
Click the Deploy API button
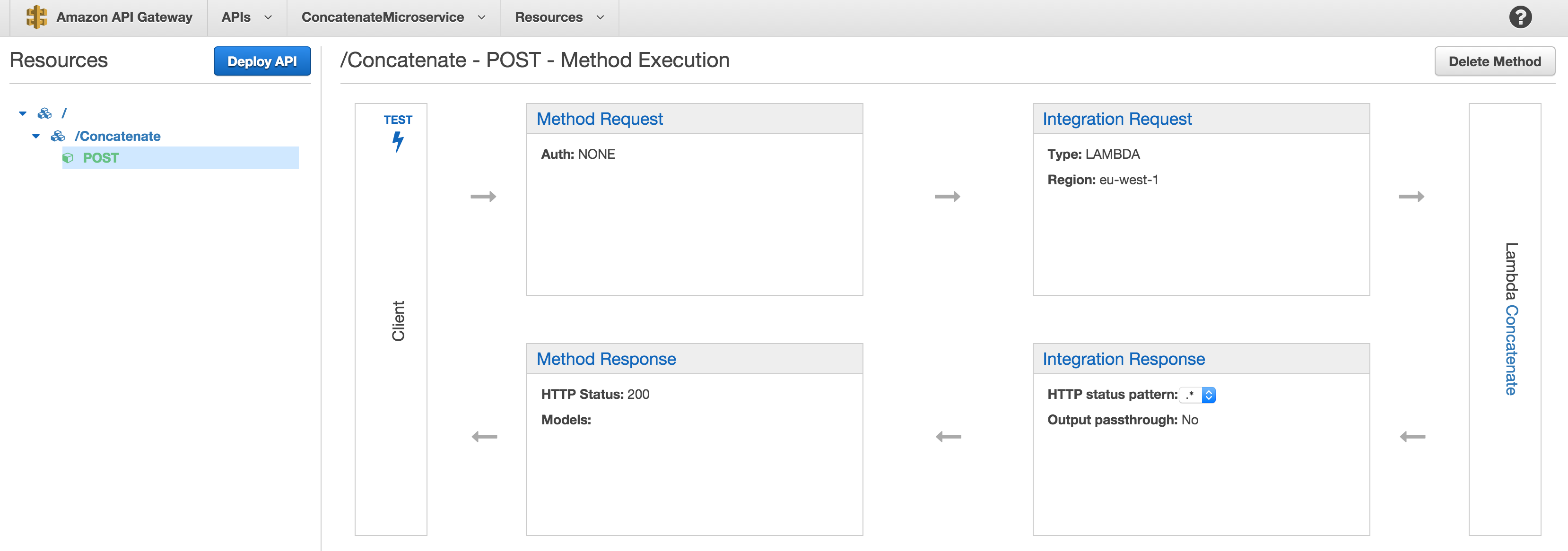click(262, 61)
